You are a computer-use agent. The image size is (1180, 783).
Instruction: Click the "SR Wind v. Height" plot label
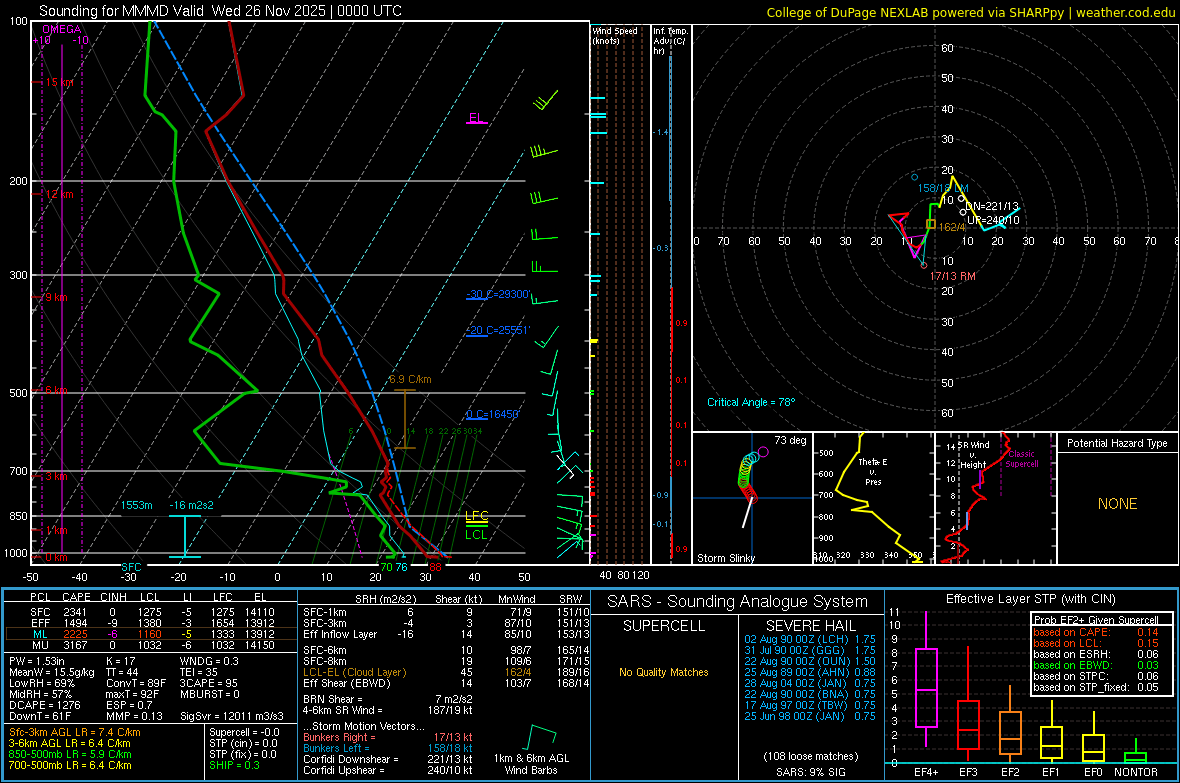click(973, 455)
